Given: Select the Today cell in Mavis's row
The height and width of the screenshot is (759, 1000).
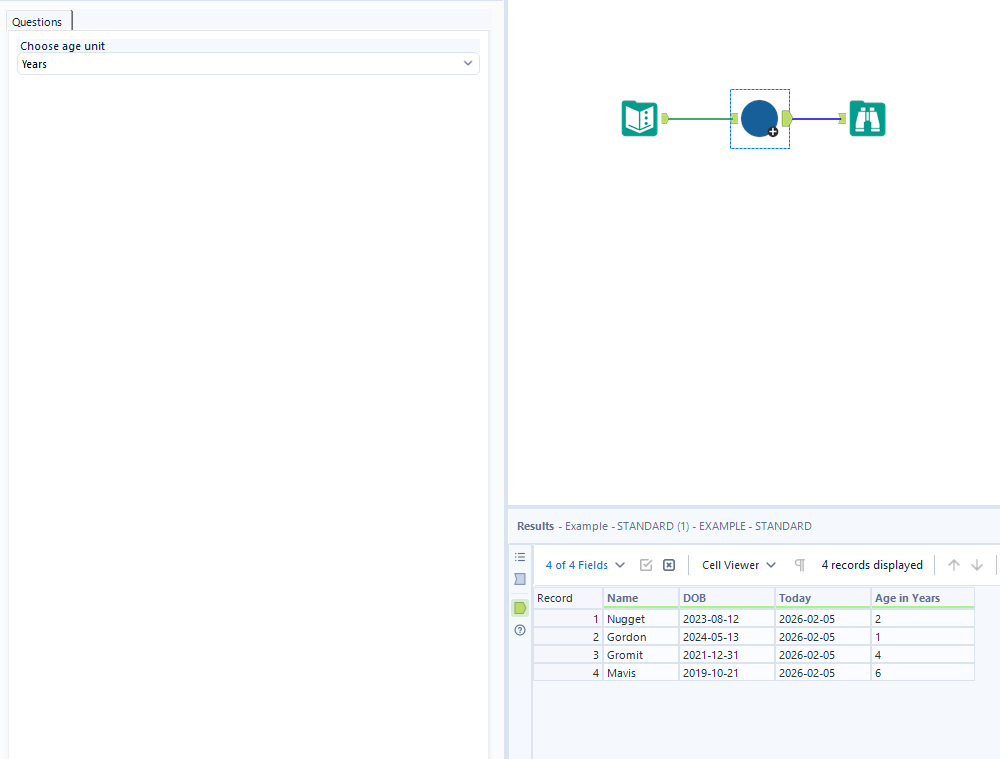Looking at the screenshot, I should click(823, 673).
